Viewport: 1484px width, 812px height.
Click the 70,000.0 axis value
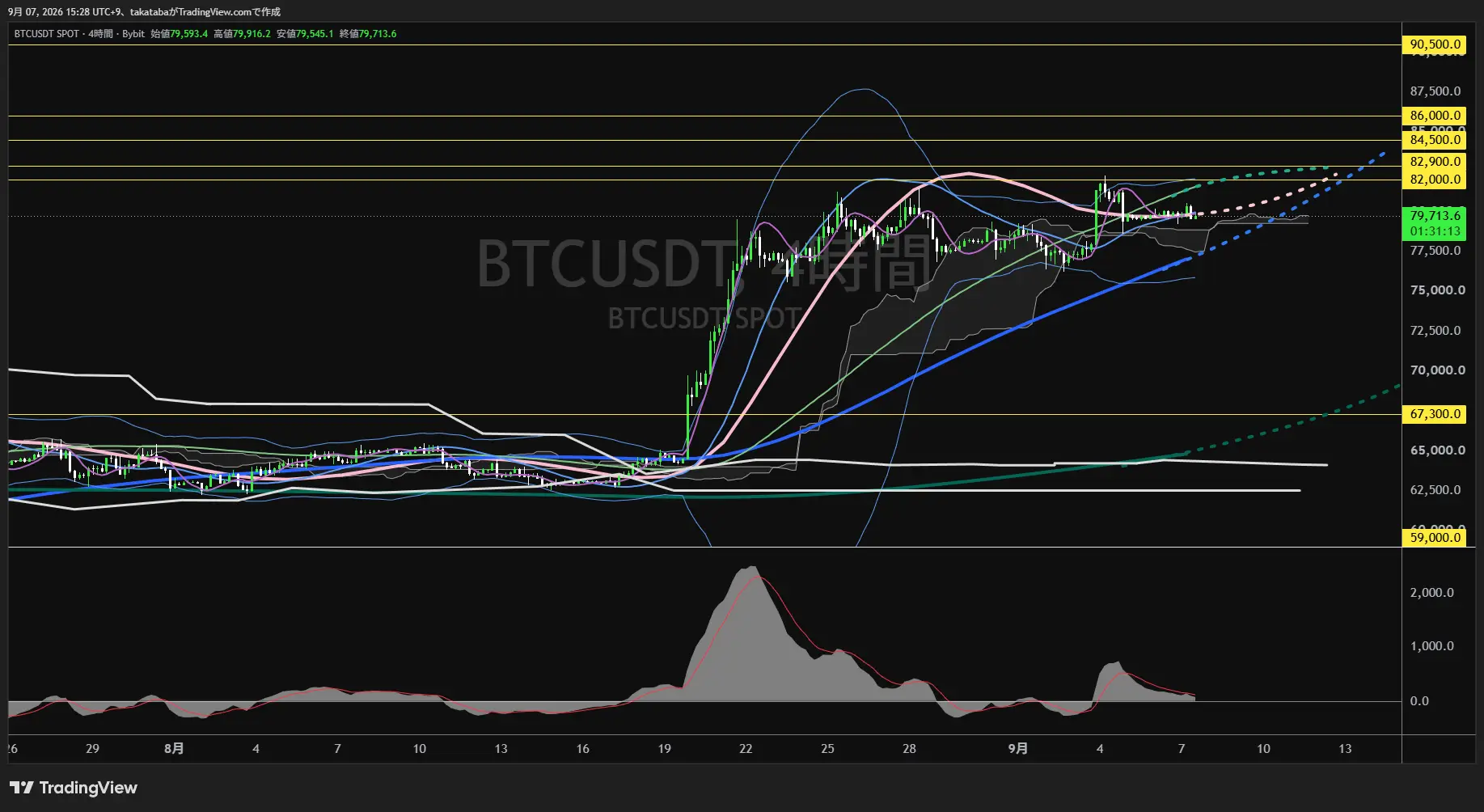point(1437,370)
